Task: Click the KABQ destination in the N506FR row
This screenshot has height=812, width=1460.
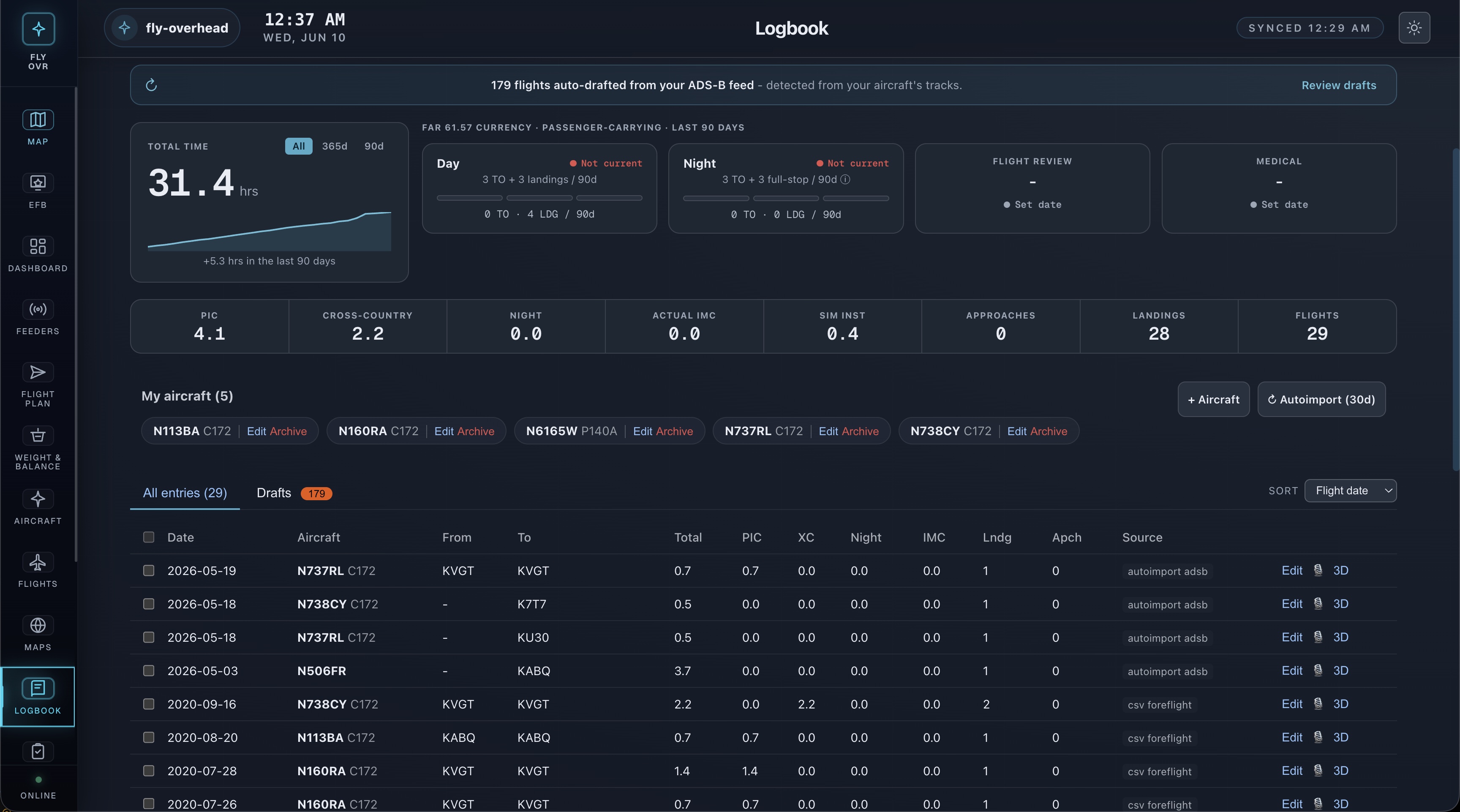Action: (x=533, y=670)
